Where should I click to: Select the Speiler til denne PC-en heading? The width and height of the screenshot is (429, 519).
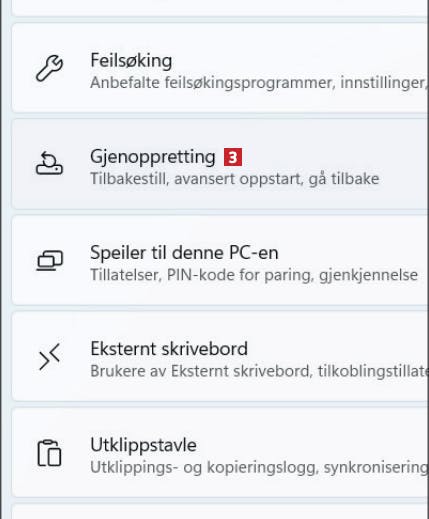[x=184, y=253]
